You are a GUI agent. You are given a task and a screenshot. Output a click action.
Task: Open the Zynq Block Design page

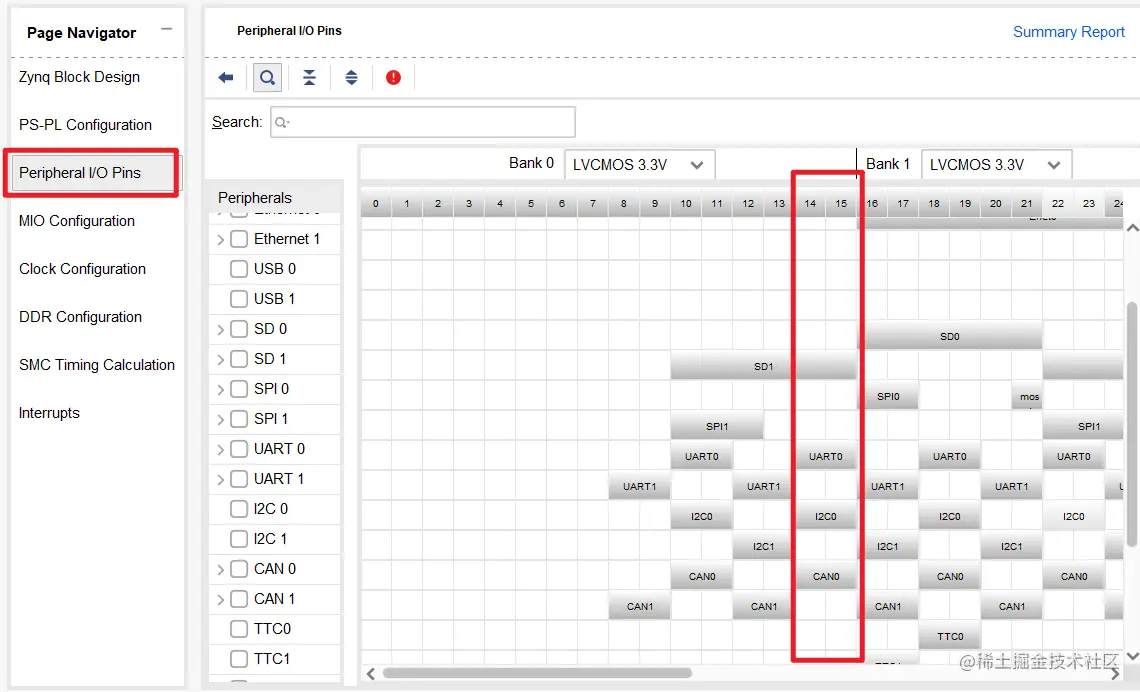coord(79,77)
